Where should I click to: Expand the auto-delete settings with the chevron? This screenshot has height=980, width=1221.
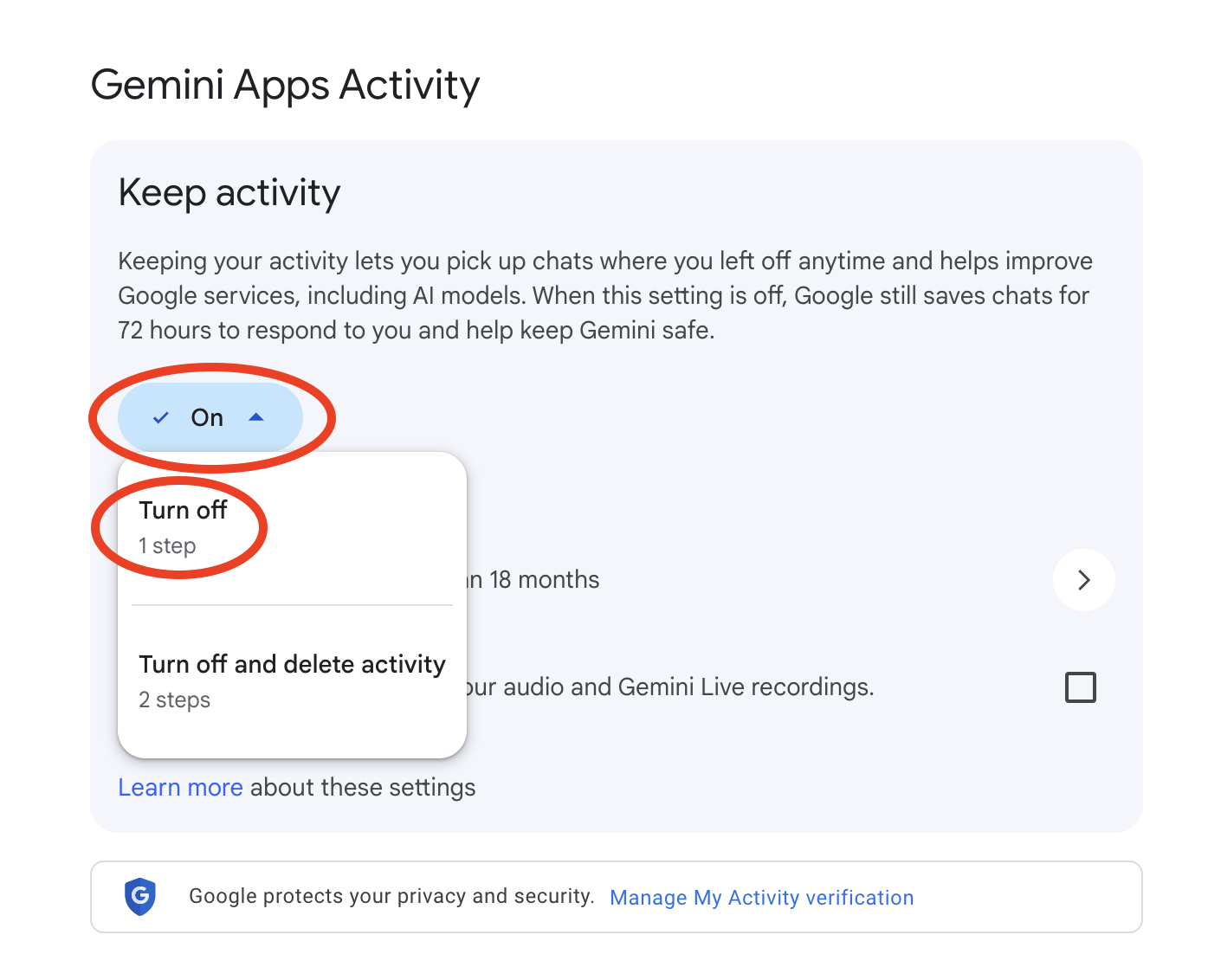(1083, 580)
